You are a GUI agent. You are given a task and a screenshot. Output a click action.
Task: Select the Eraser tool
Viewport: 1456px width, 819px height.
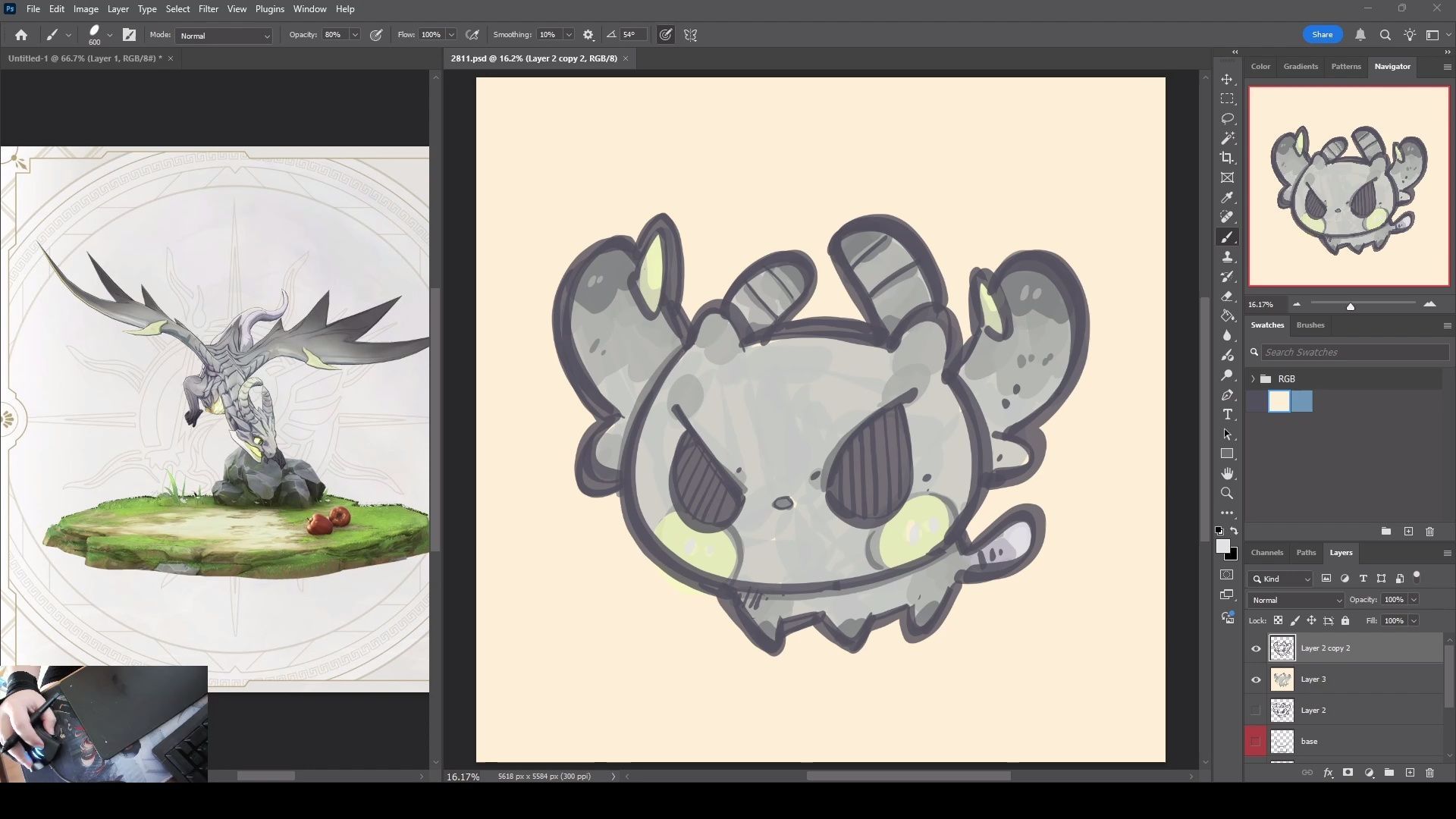1227,297
